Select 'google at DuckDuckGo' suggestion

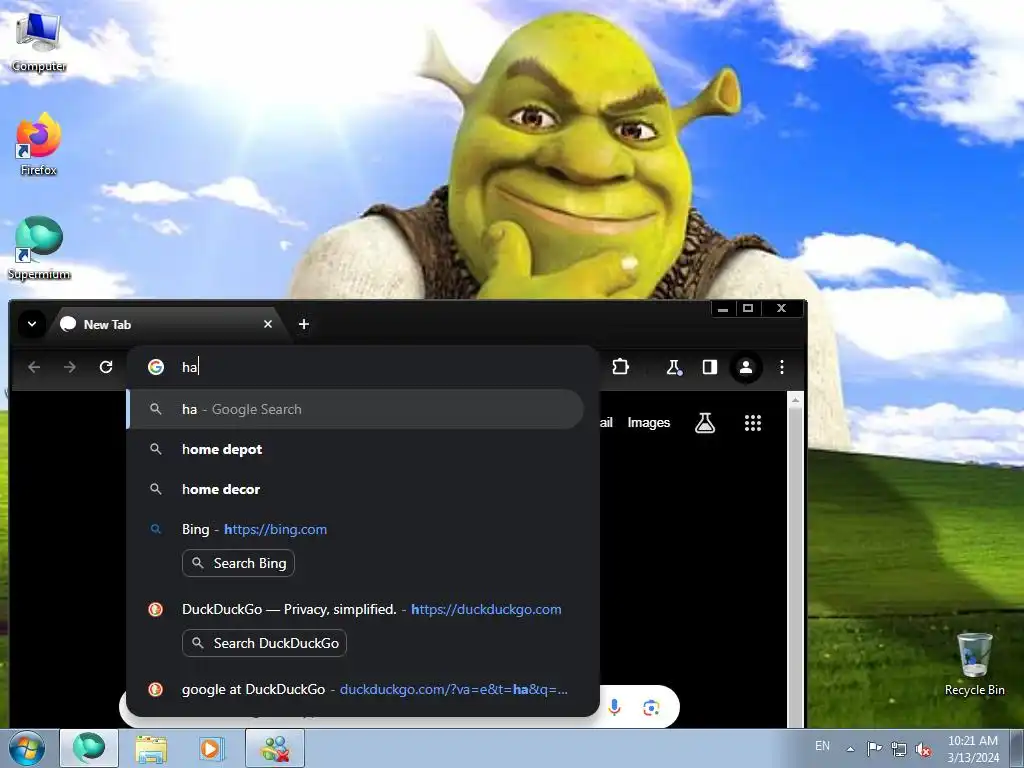click(356, 690)
